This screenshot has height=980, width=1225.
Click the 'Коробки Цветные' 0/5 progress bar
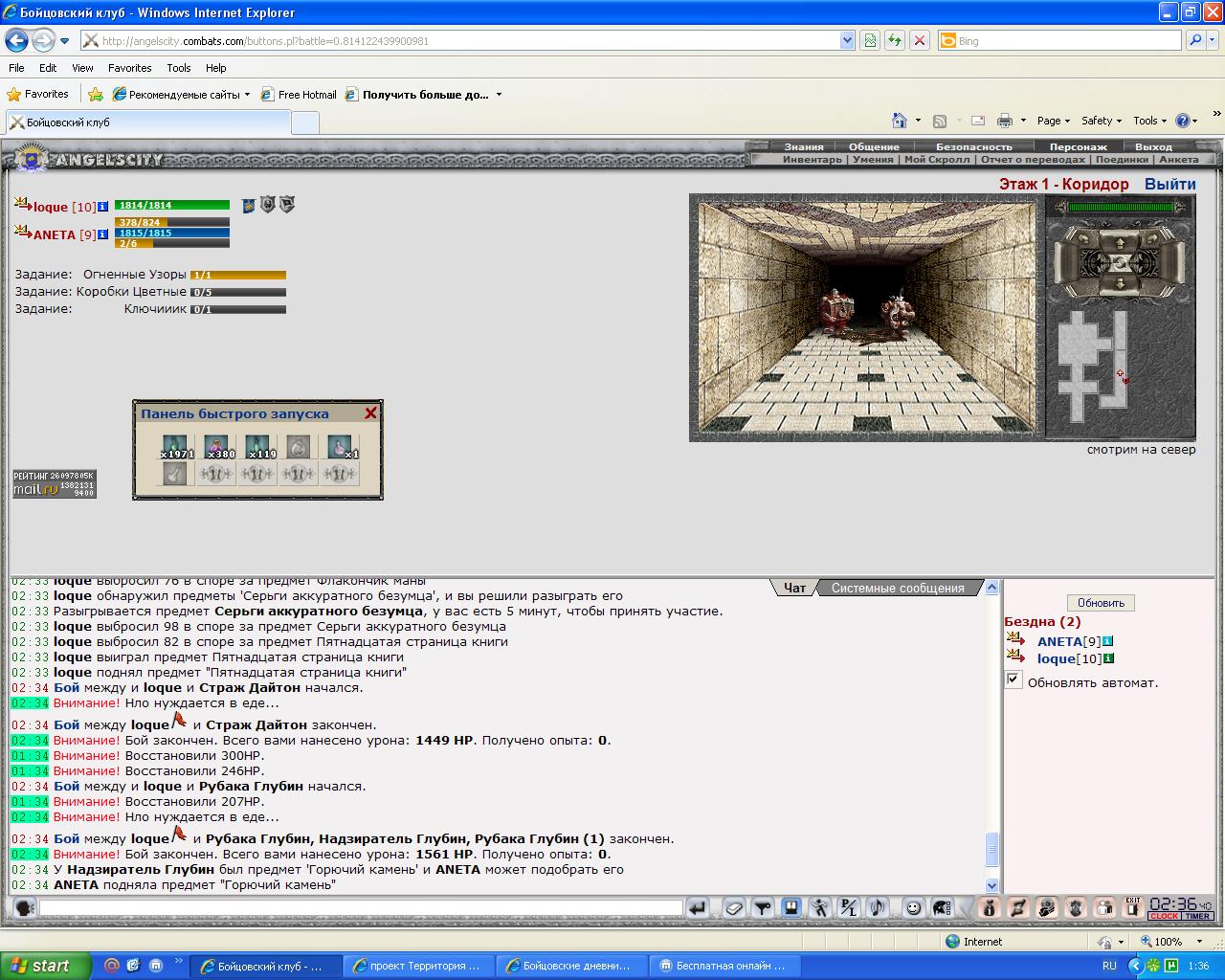point(237,292)
